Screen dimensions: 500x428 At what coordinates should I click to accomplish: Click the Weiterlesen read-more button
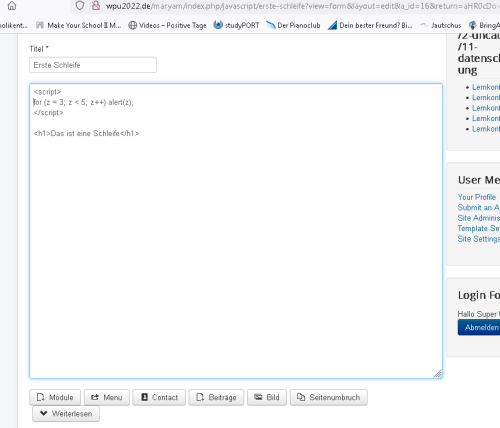pyautogui.click(x=66, y=414)
